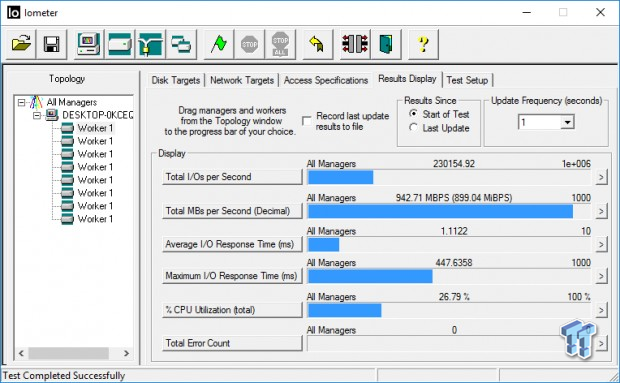The image size is (620, 383).
Task: Start the tests with the green flag
Action: coord(219,44)
